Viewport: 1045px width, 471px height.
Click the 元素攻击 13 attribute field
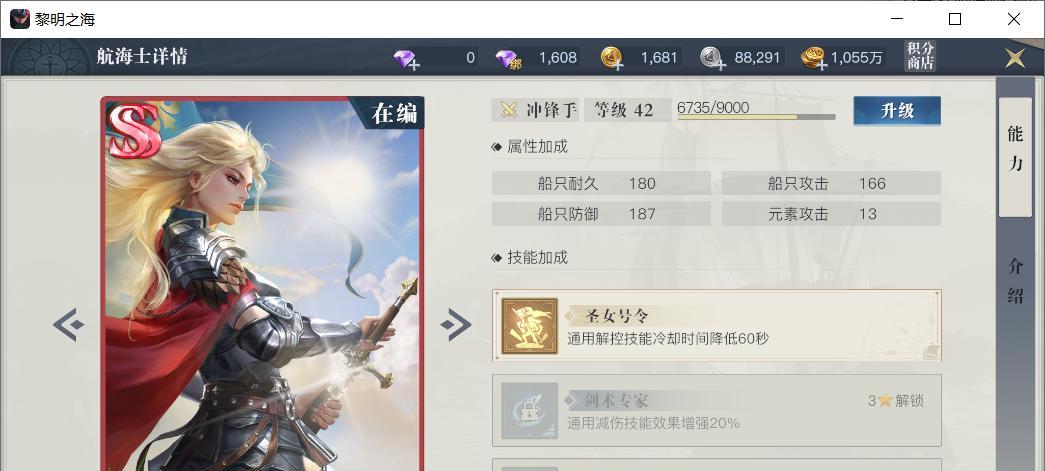tap(831, 214)
